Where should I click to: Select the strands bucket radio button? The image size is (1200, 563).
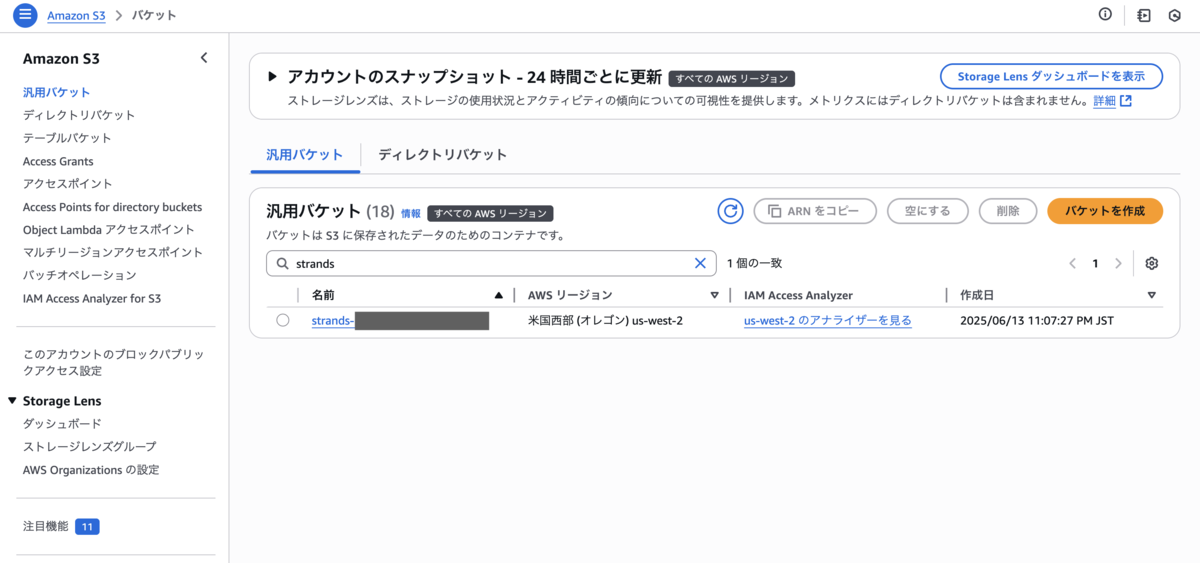point(283,320)
